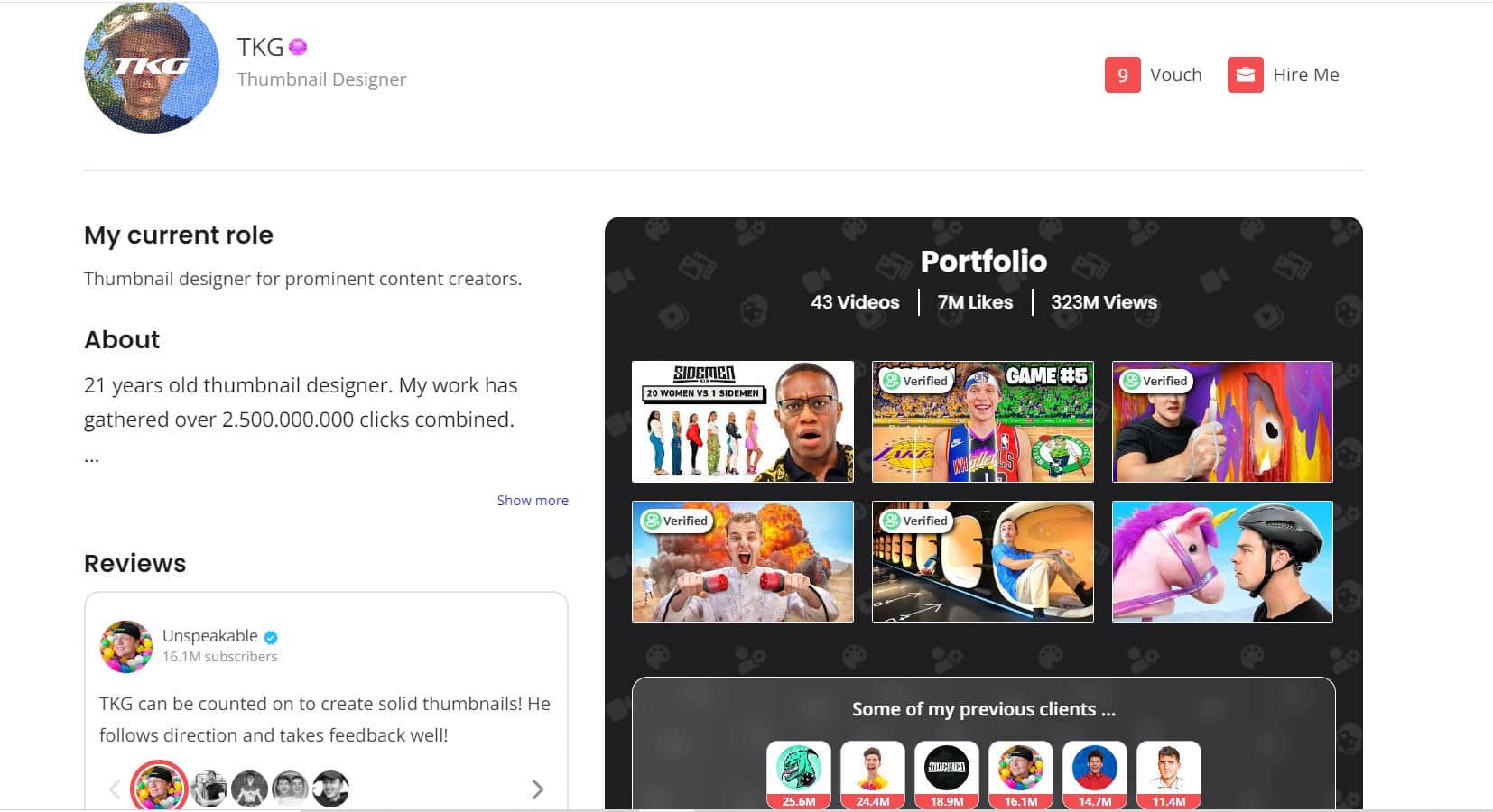
Task: Open the colorful paint knife thumbnail
Action: [1222, 421]
